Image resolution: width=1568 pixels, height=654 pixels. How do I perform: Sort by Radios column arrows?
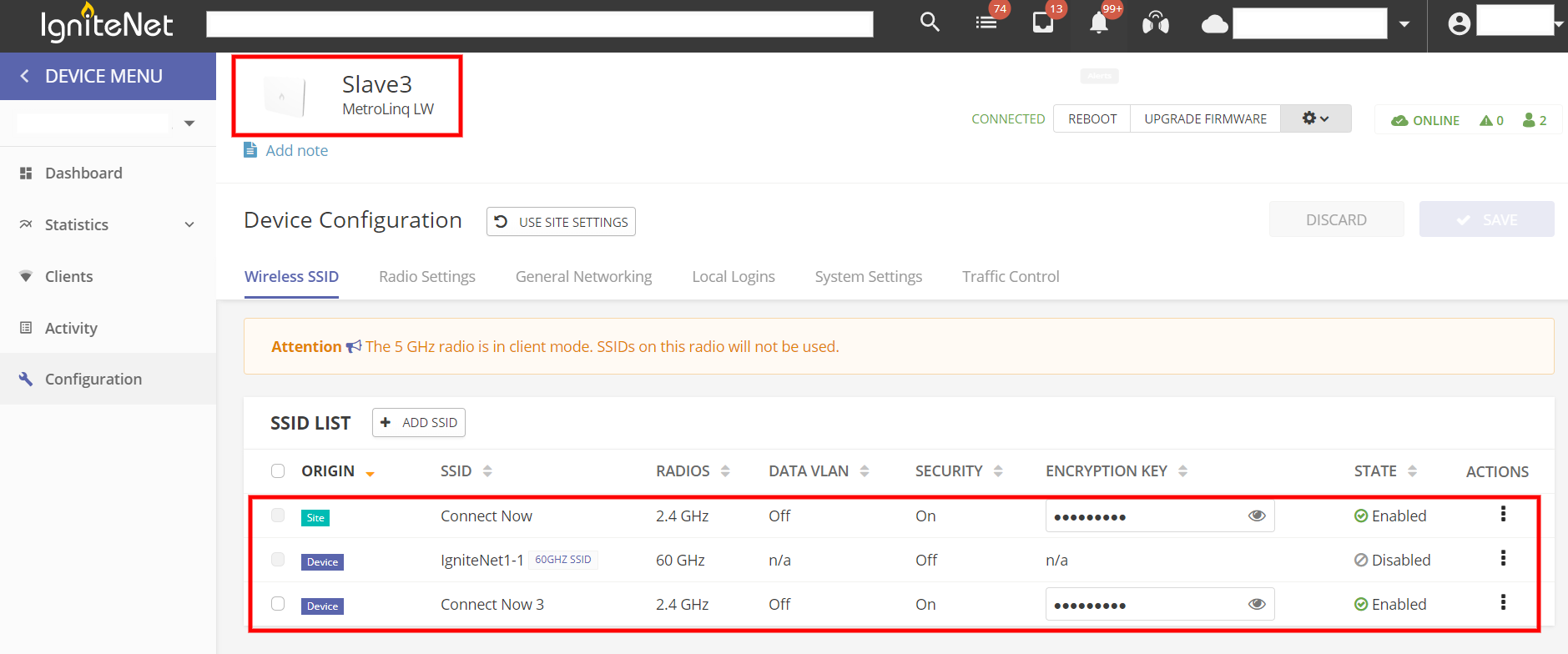[725, 470]
